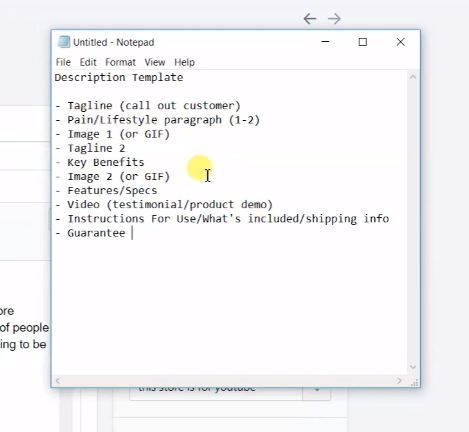
Task: Click the 'Image 2 (or GIF)' line
Action: pyautogui.click(x=112, y=176)
